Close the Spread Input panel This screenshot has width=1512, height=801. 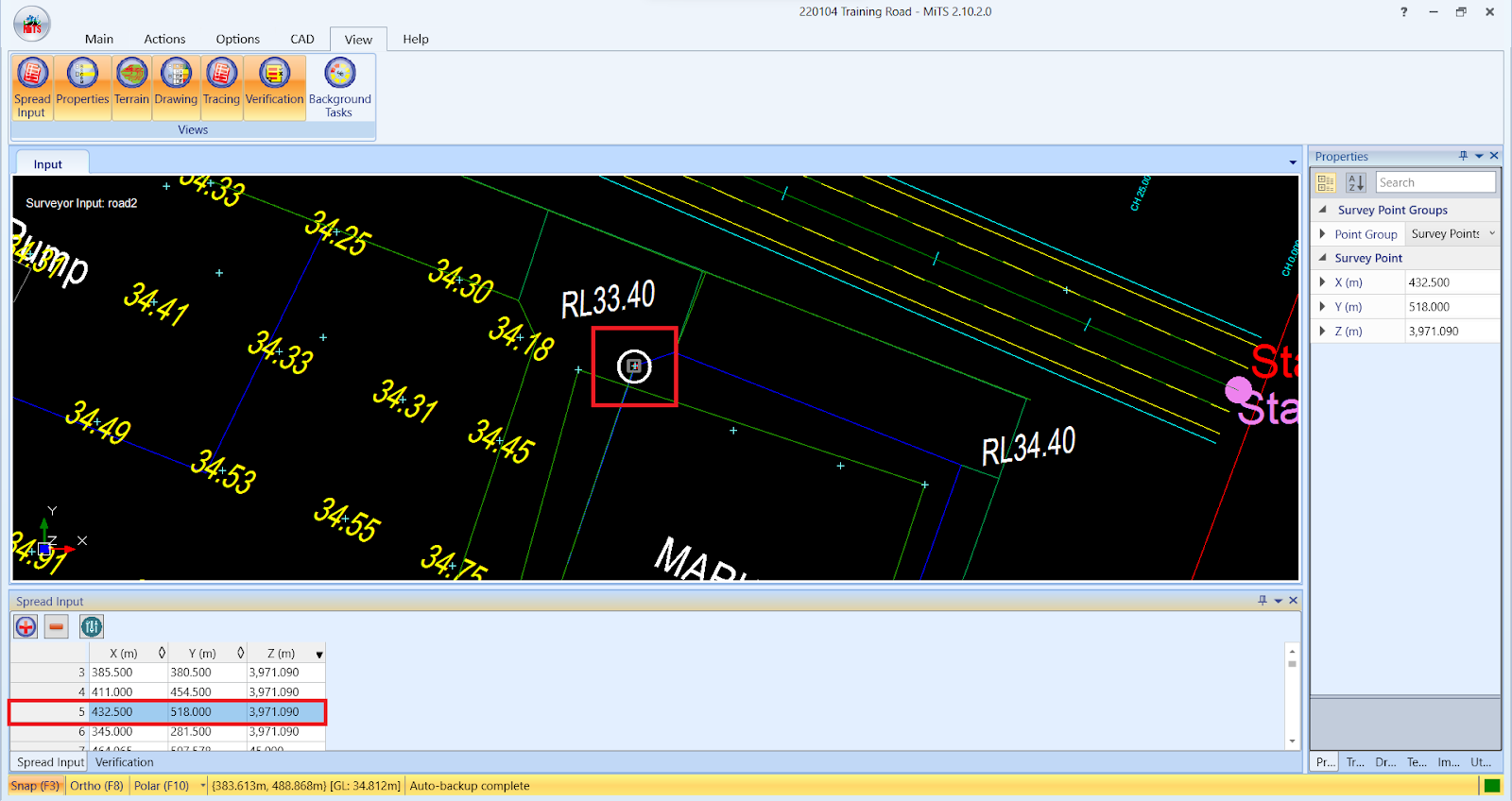point(1294,601)
